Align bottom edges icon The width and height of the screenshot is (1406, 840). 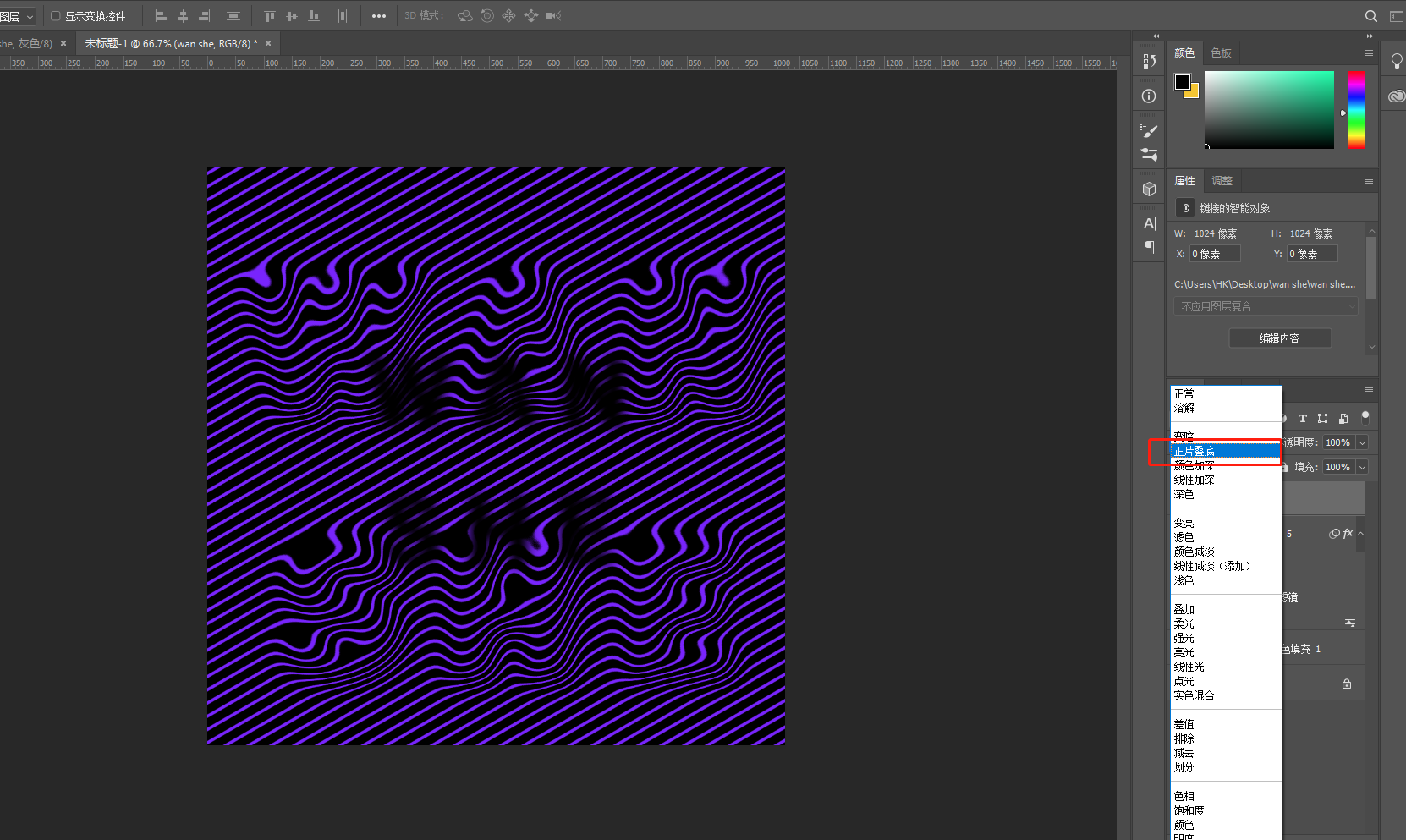click(x=314, y=16)
